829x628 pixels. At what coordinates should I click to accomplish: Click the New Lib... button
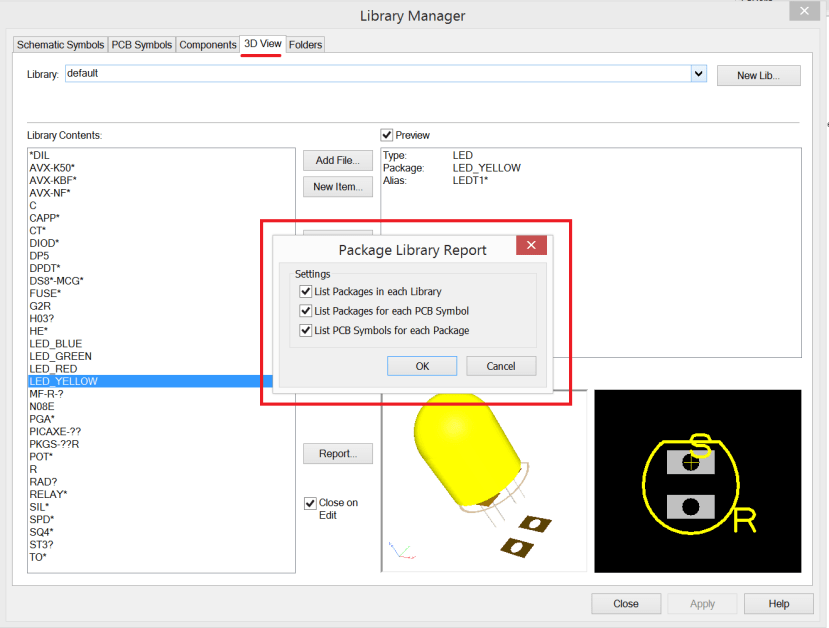tap(758, 76)
